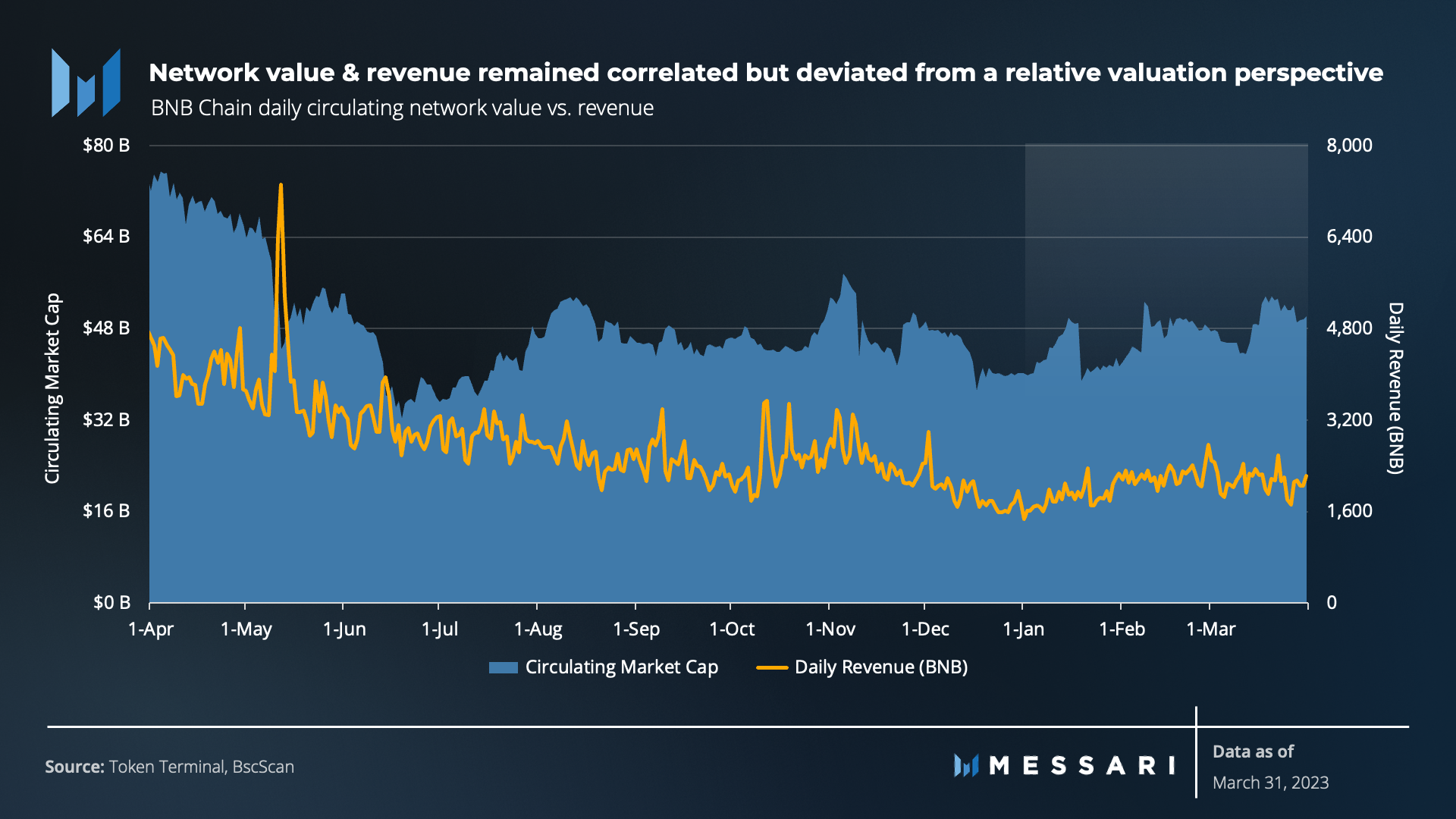This screenshot has width=1456, height=819.
Task: Click the Circulating Market Cap legend label
Action: coord(621,667)
